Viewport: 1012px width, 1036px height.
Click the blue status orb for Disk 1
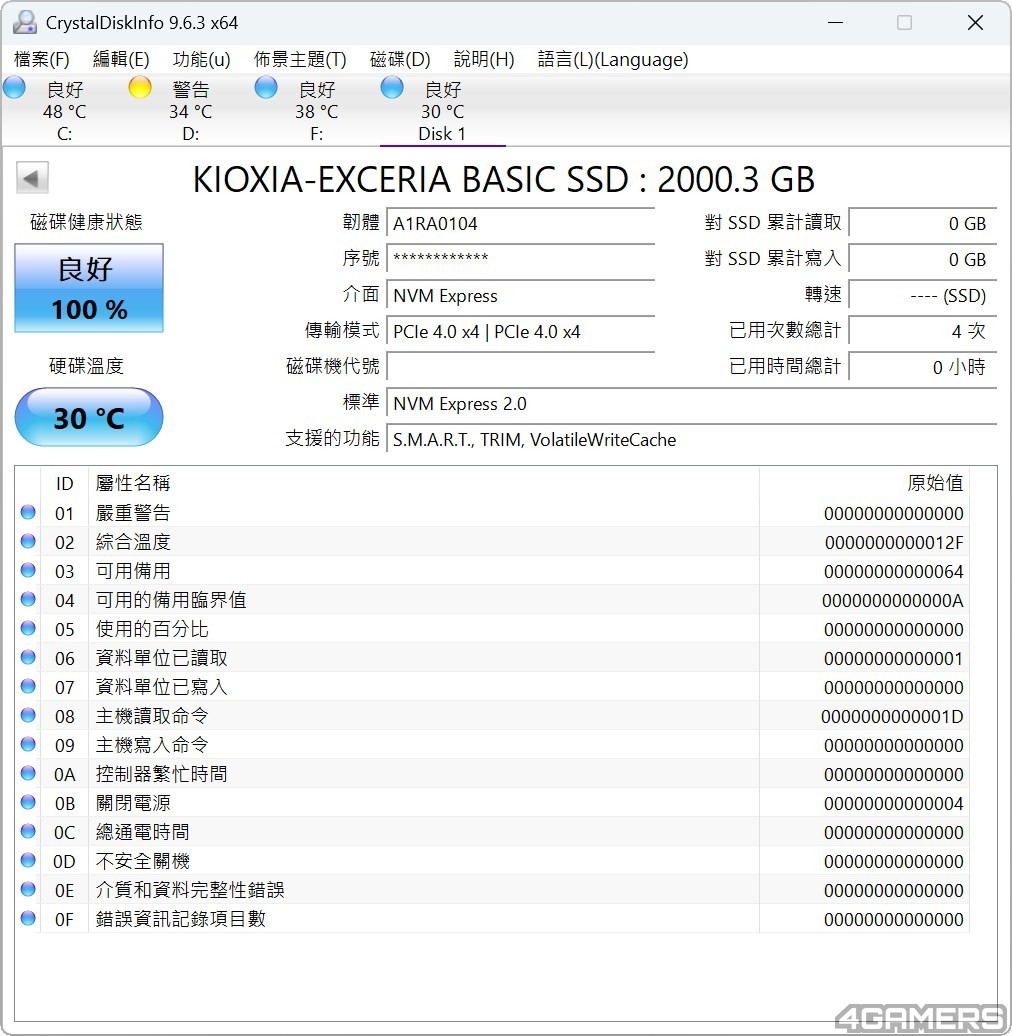392,88
